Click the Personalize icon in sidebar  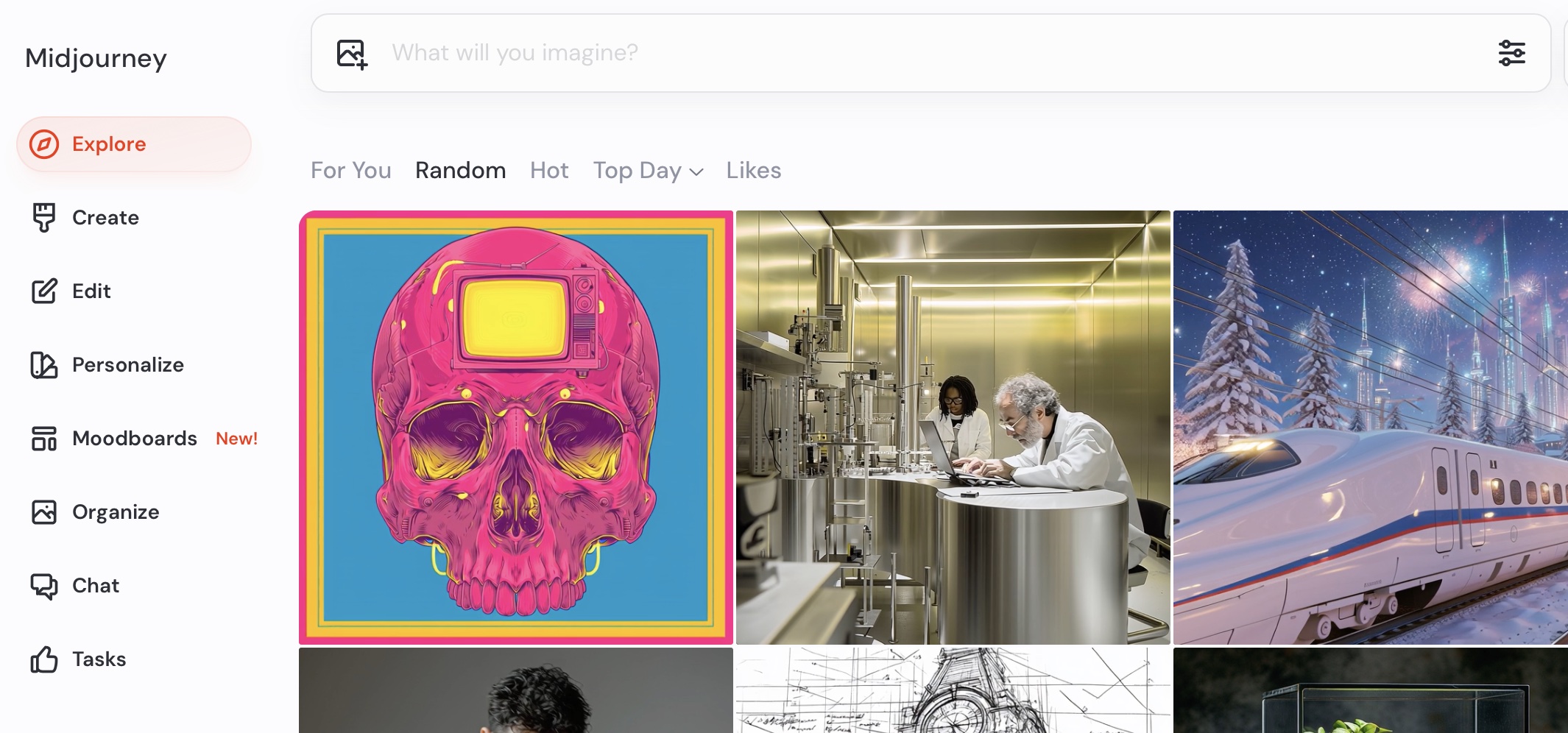(44, 365)
